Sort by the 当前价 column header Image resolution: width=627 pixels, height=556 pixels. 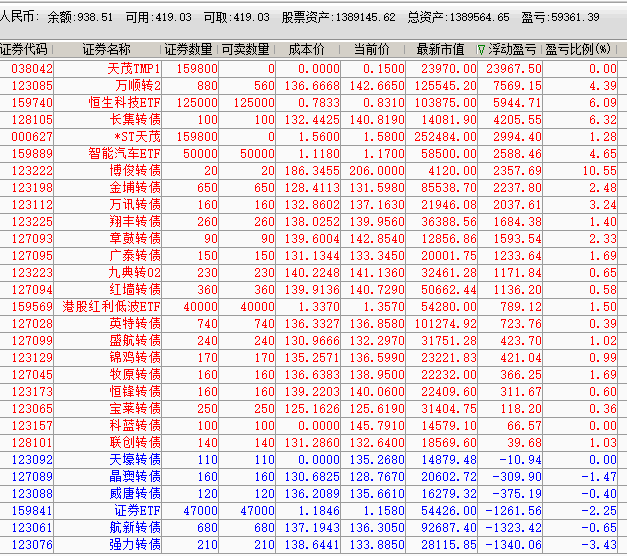tap(371, 50)
